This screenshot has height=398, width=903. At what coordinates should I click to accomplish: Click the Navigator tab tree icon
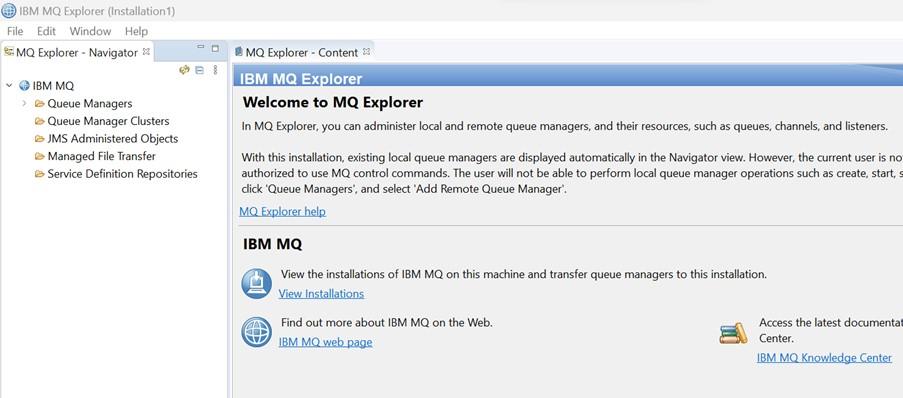(x=9, y=52)
